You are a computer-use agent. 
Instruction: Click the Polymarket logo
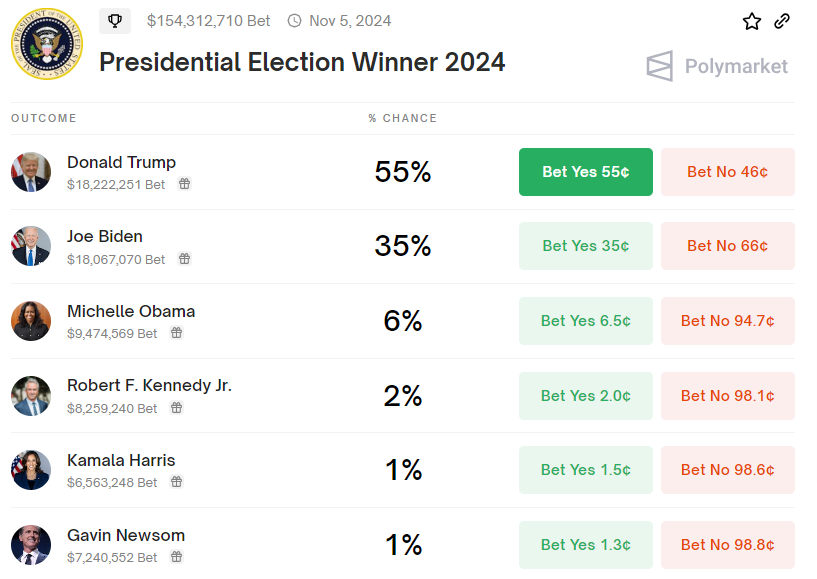click(x=717, y=67)
